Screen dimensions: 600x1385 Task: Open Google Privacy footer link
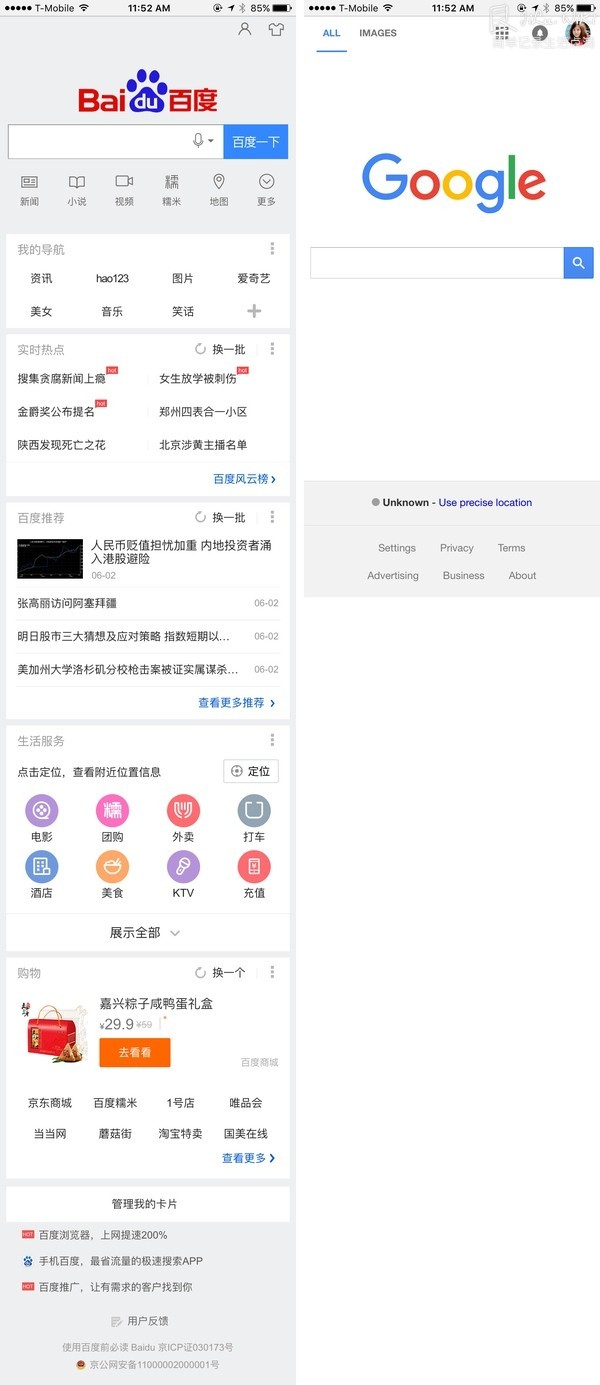click(457, 548)
